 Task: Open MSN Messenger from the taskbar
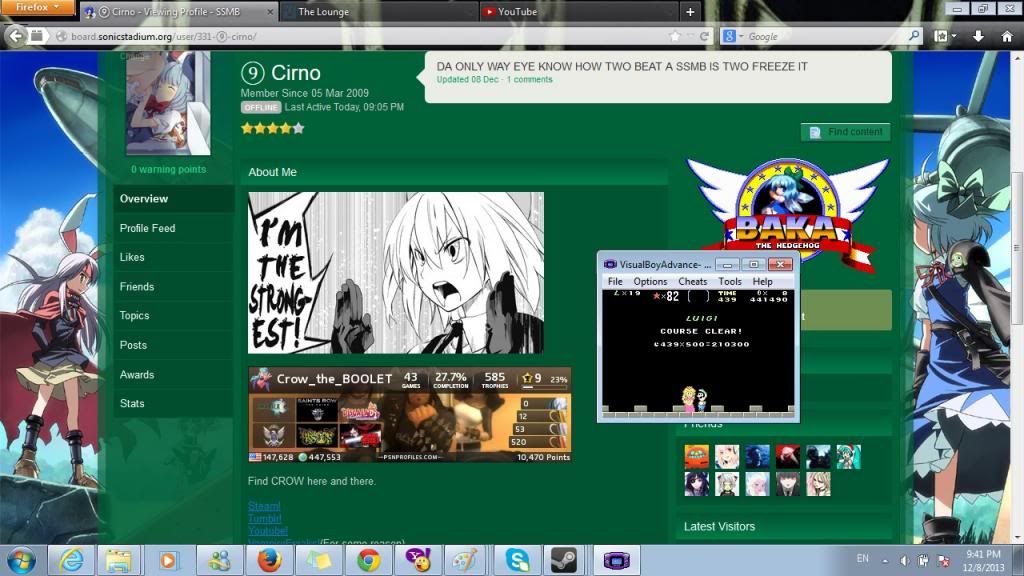220,560
